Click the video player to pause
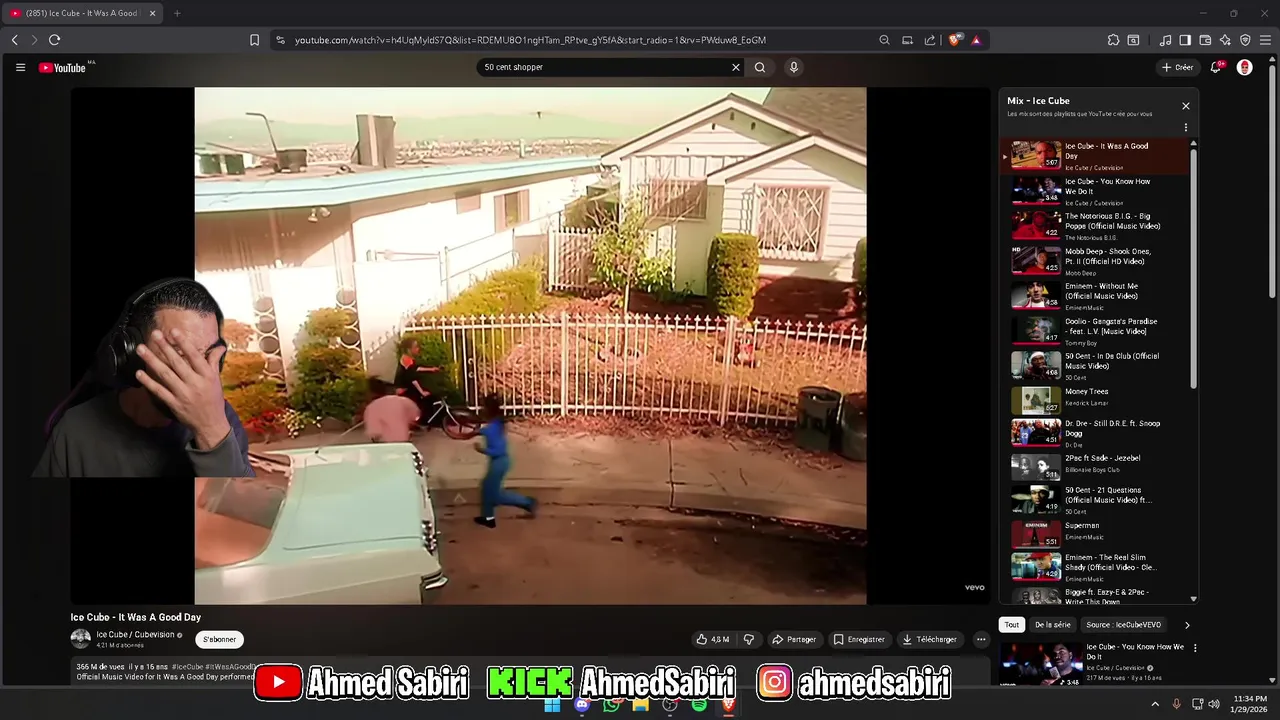Screen dimensions: 1280x720 tap(530, 345)
